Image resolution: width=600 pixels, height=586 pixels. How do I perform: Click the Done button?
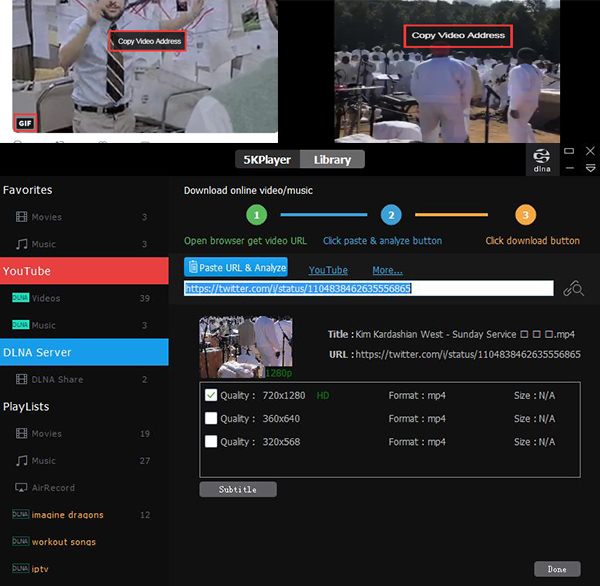point(557,569)
